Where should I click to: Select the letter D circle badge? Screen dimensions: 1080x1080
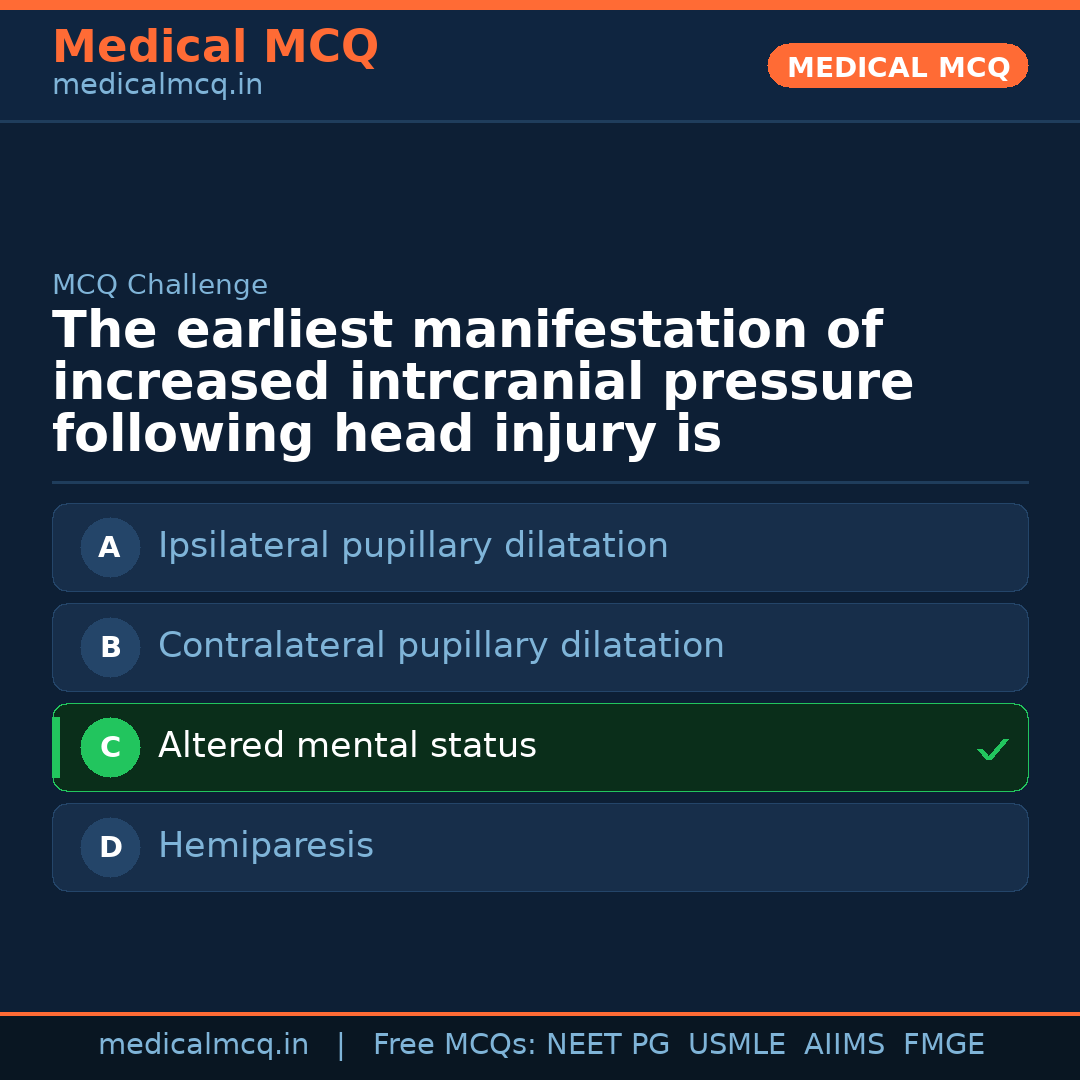point(110,847)
